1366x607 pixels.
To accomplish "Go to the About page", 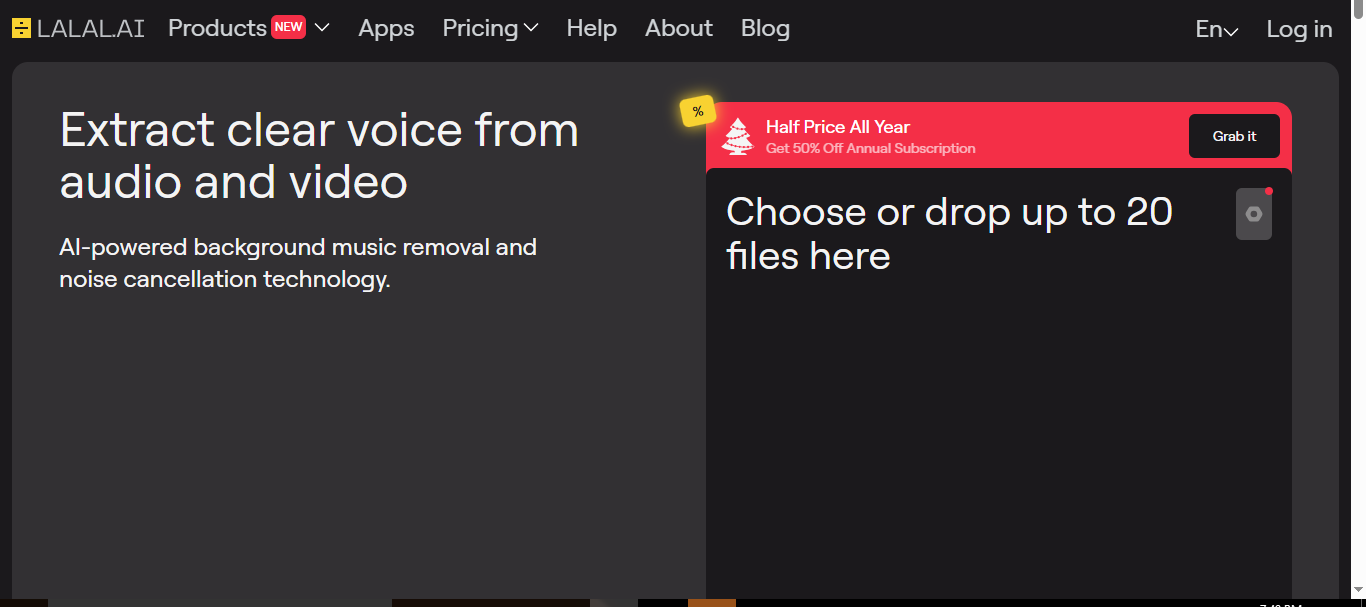I will pyautogui.click(x=678, y=29).
